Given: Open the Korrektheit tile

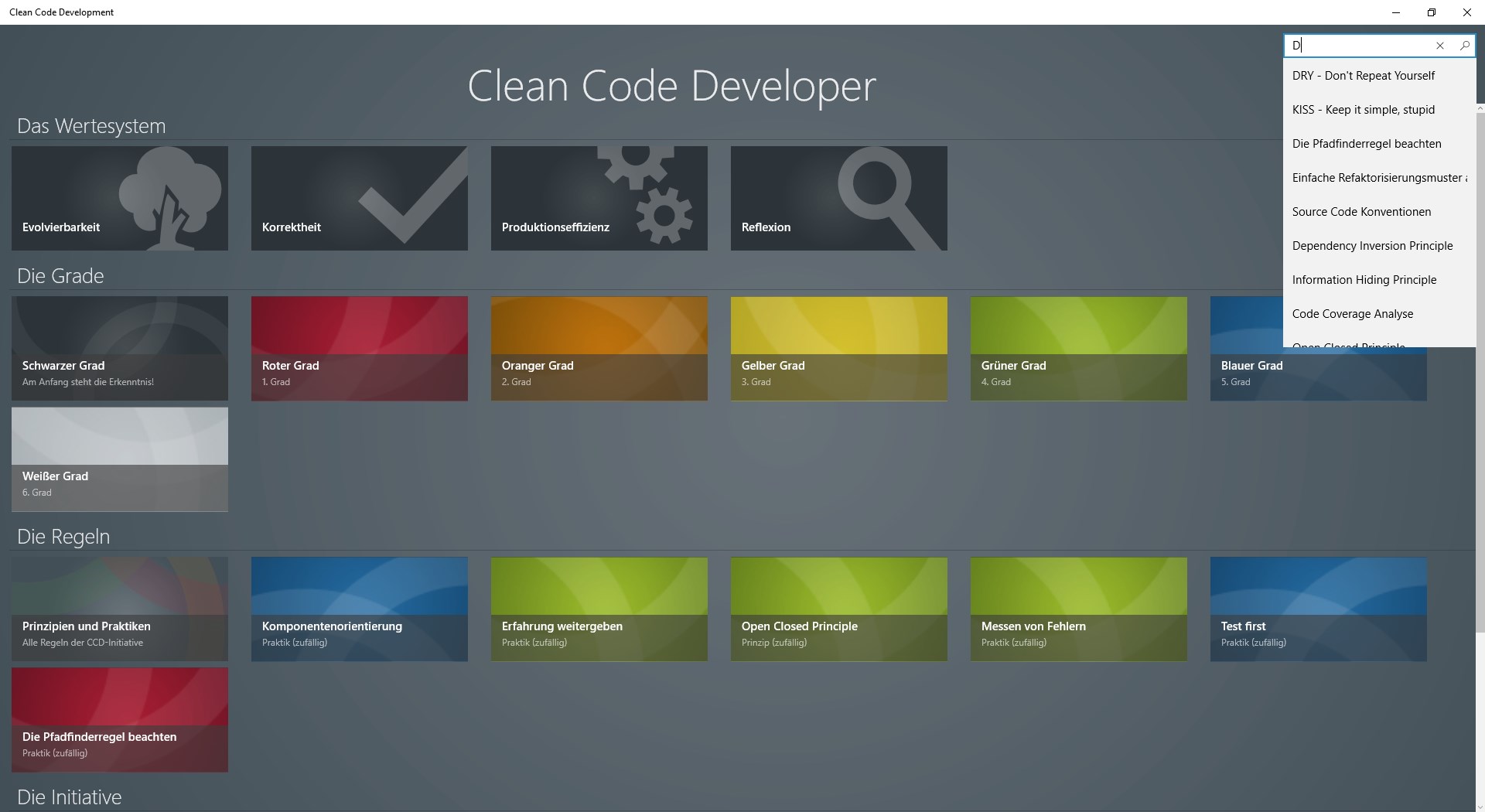Looking at the screenshot, I should coord(360,199).
